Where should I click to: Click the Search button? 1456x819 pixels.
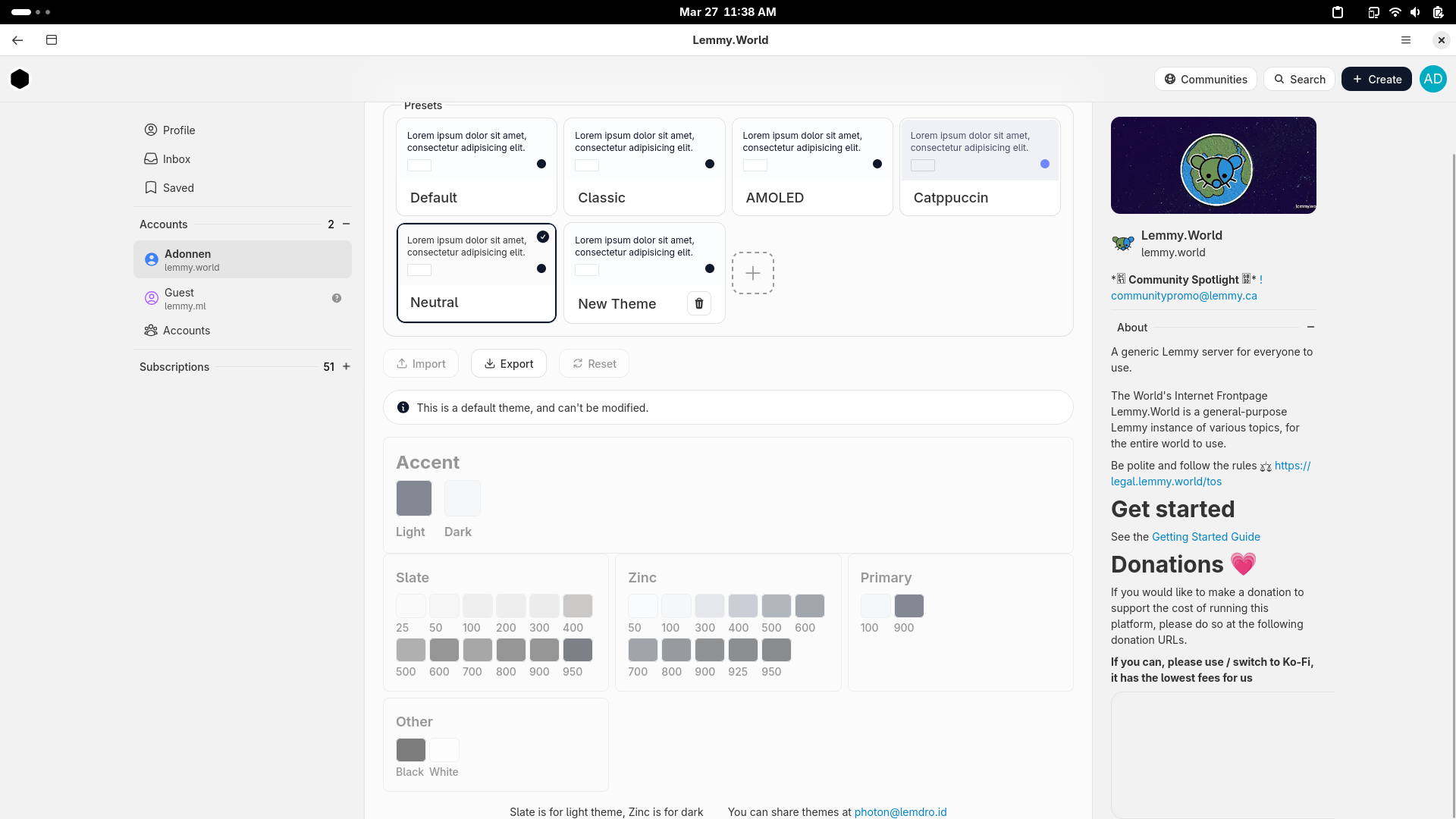coord(1299,79)
